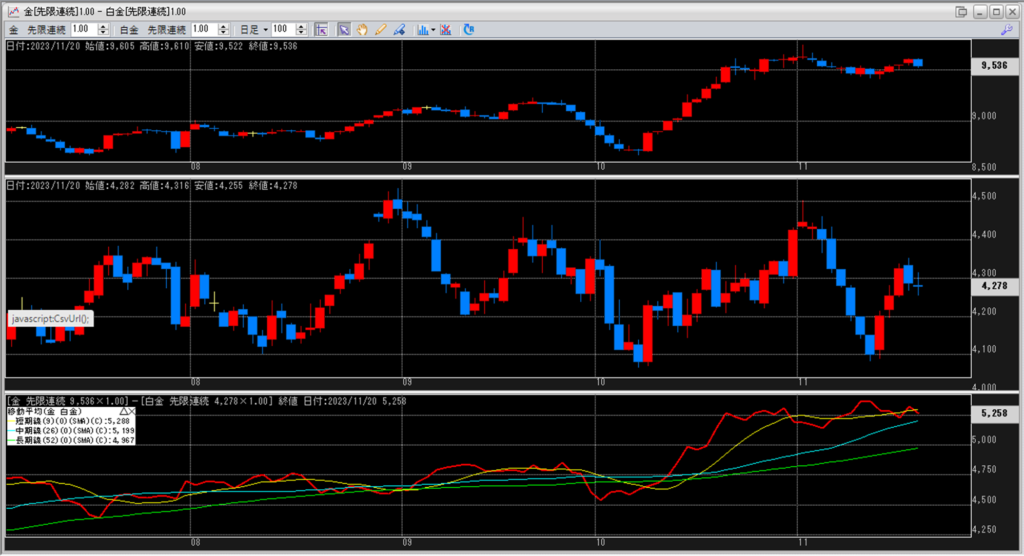This screenshot has height=556, width=1024.
Task: Click the remove indicators chart icon
Action: (x=446, y=30)
